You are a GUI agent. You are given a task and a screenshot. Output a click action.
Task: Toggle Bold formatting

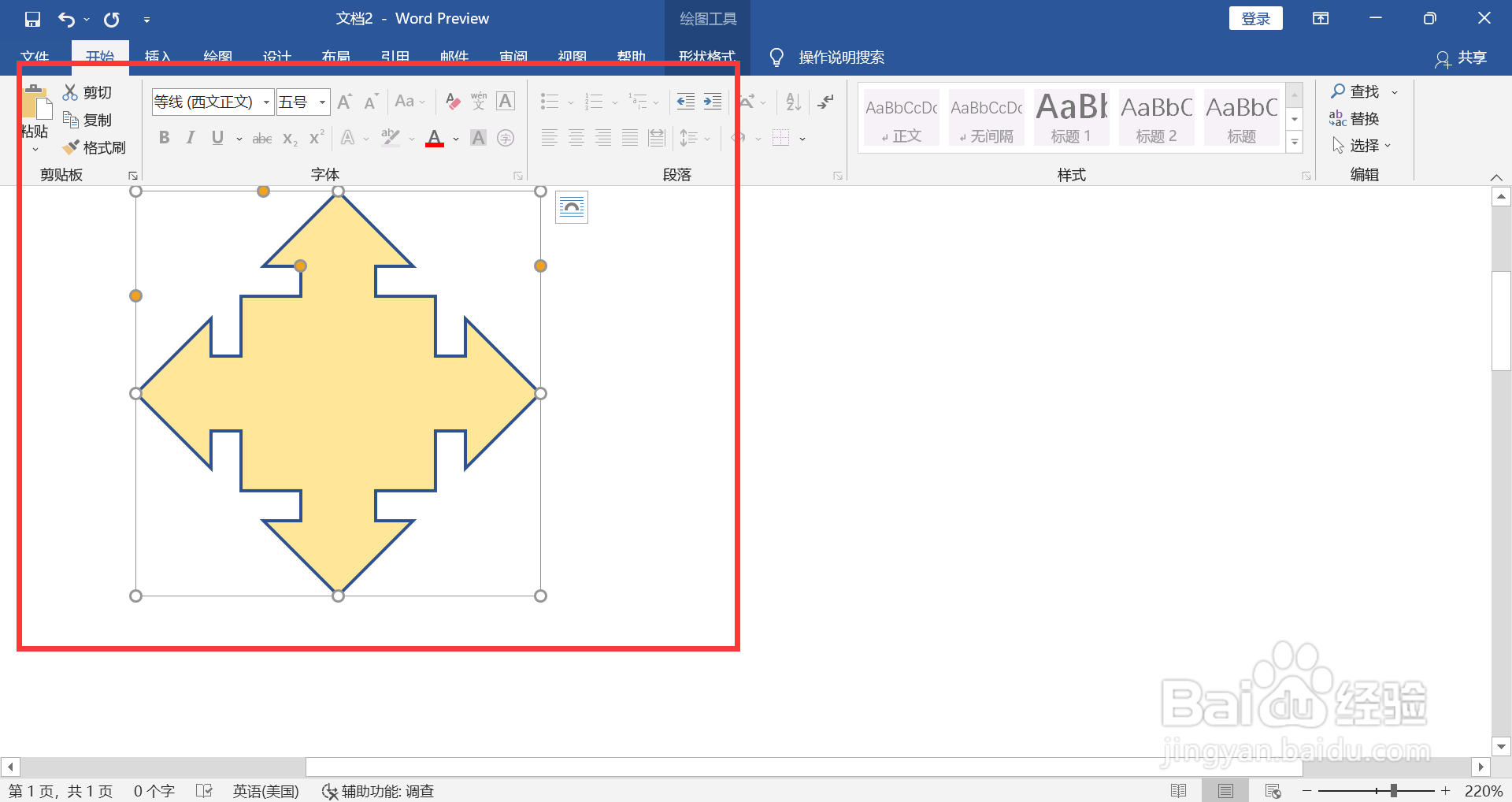164,138
